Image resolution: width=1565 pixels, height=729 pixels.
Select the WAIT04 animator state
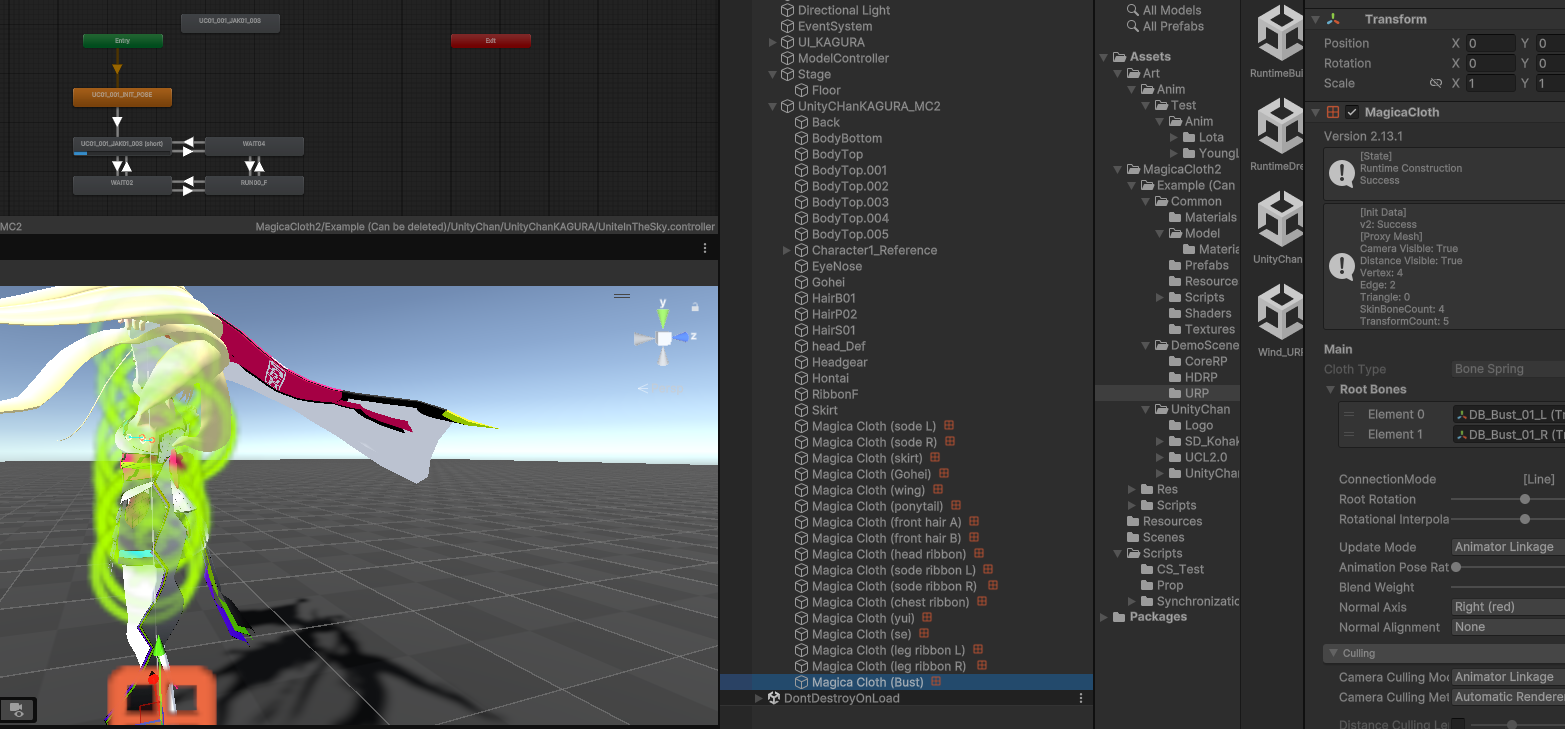254,146
